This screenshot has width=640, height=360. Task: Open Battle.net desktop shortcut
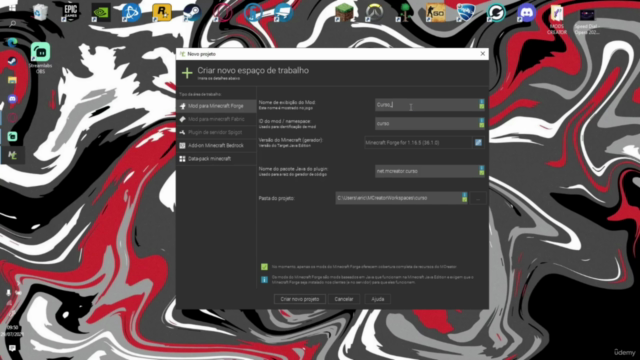pos(131,13)
